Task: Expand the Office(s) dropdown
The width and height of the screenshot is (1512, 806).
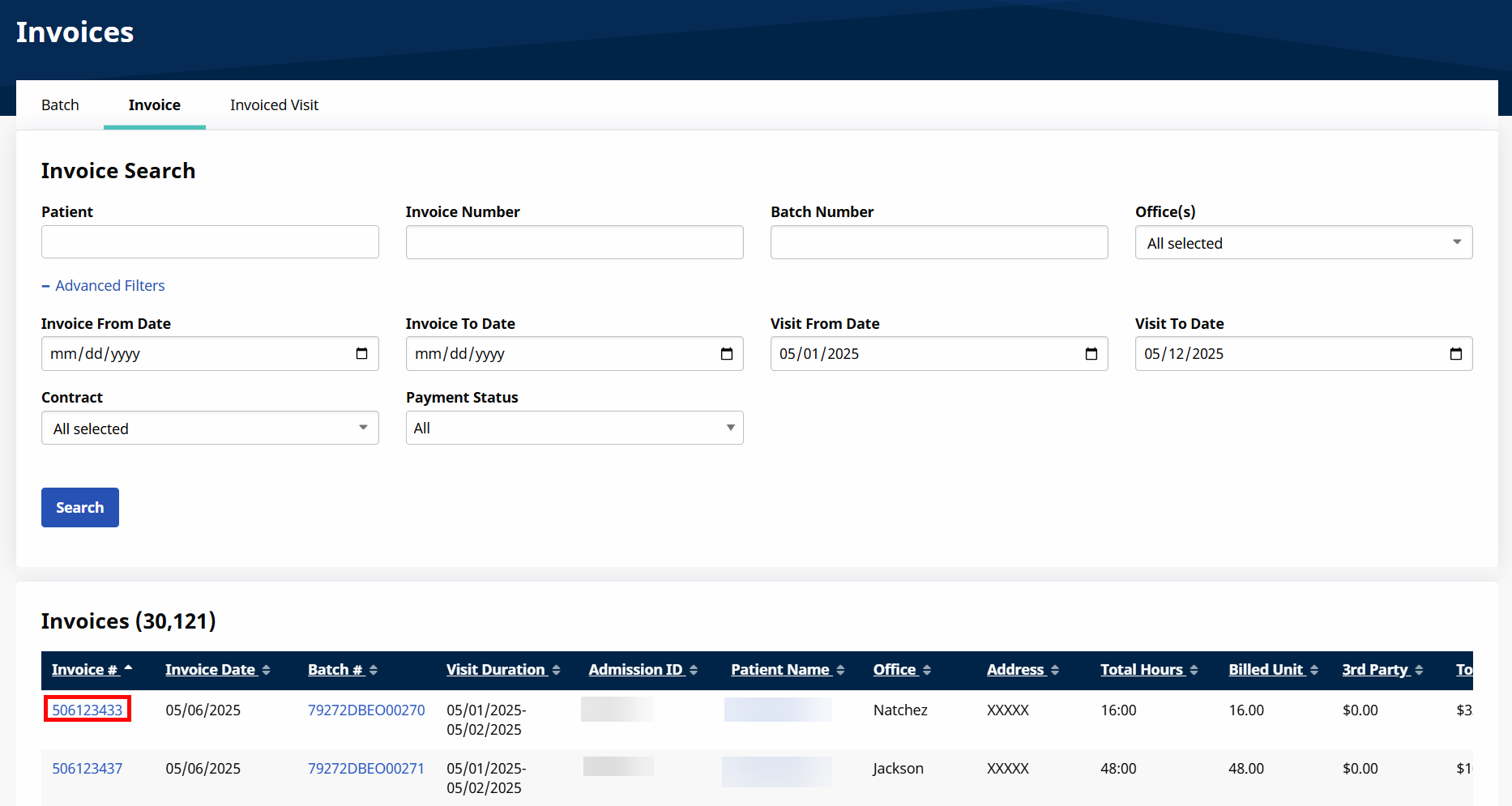Action: [x=1303, y=243]
